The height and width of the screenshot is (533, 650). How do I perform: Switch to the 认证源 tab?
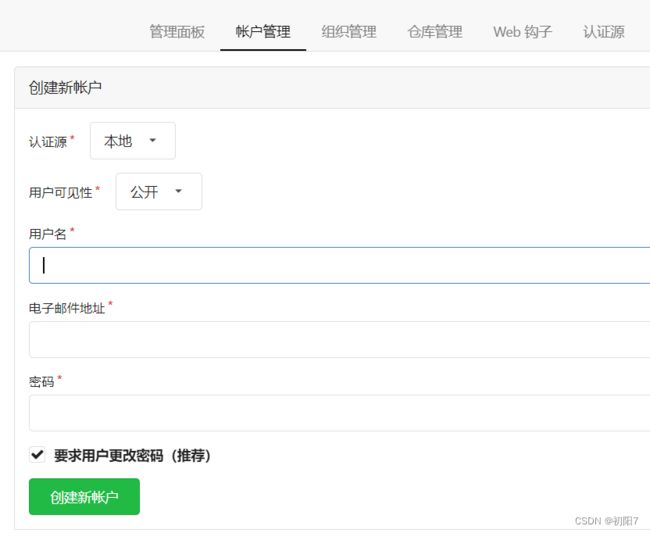[x=604, y=32]
